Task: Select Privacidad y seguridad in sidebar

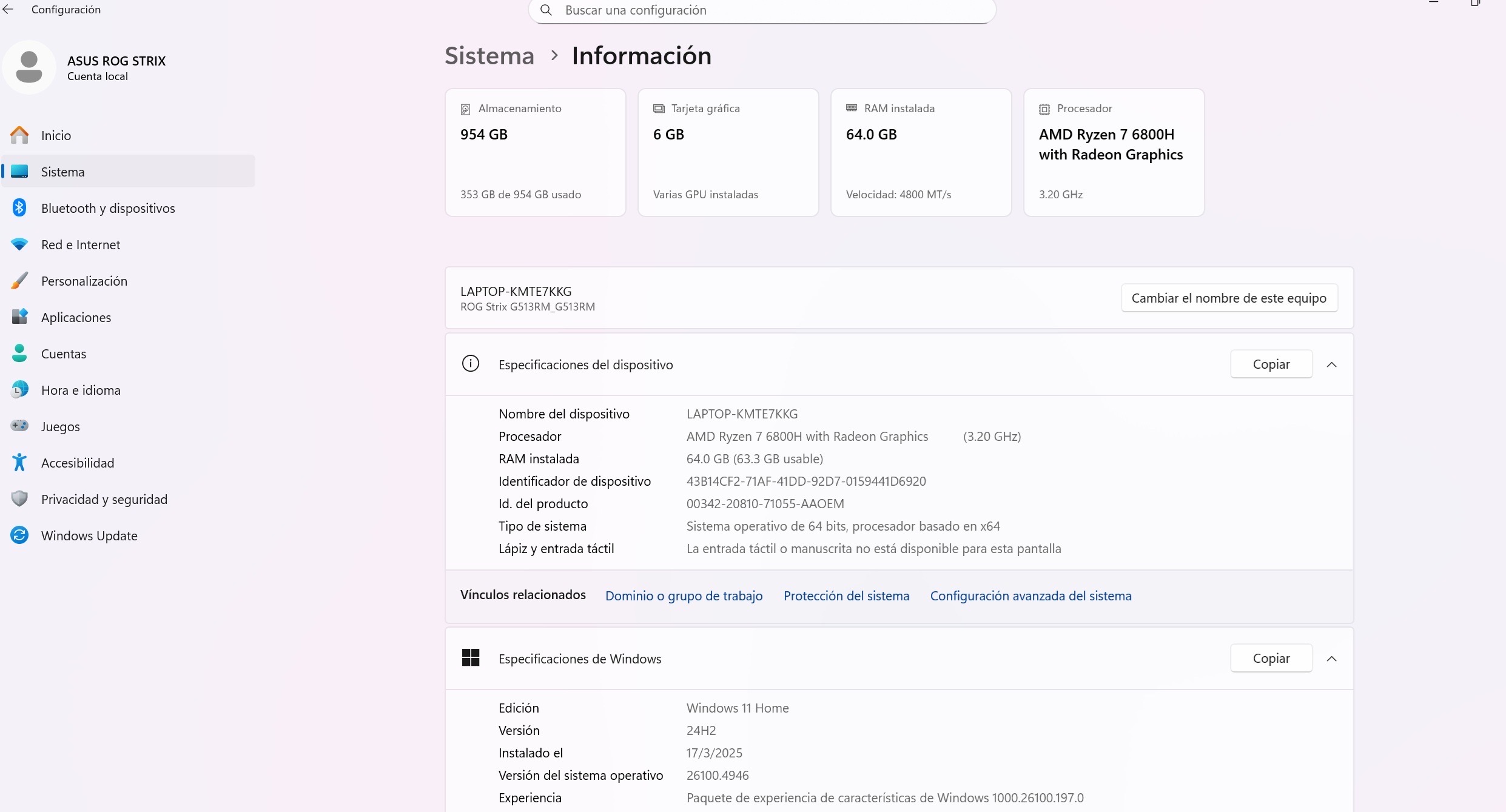Action: [129, 499]
